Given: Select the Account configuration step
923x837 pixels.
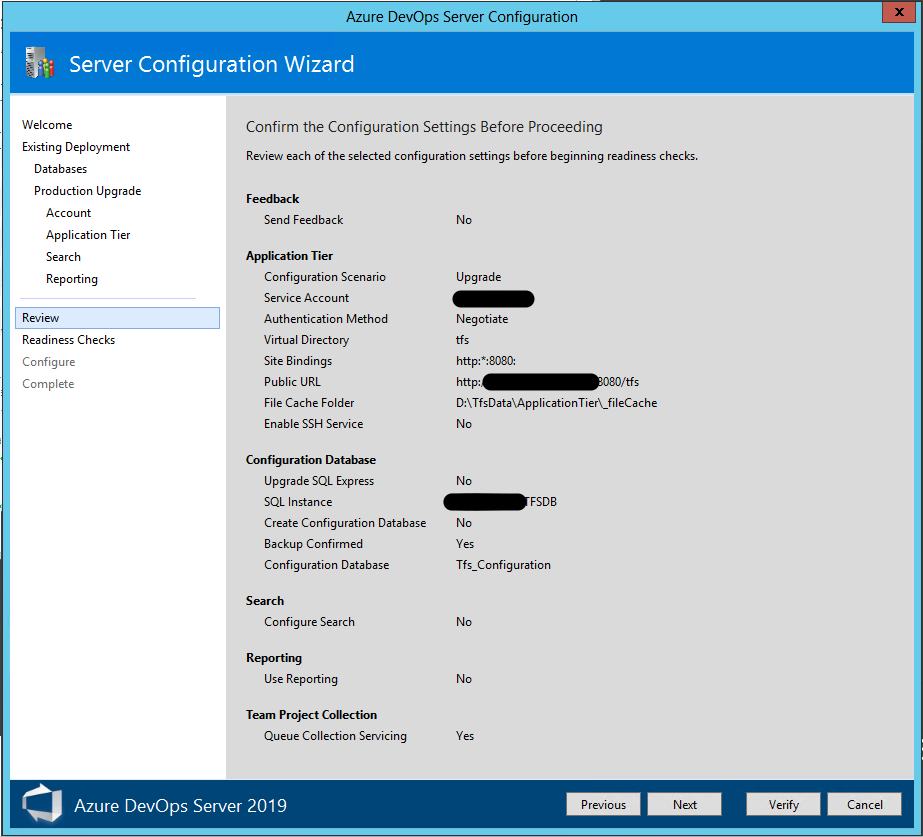Looking at the screenshot, I should [x=68, y=212].
